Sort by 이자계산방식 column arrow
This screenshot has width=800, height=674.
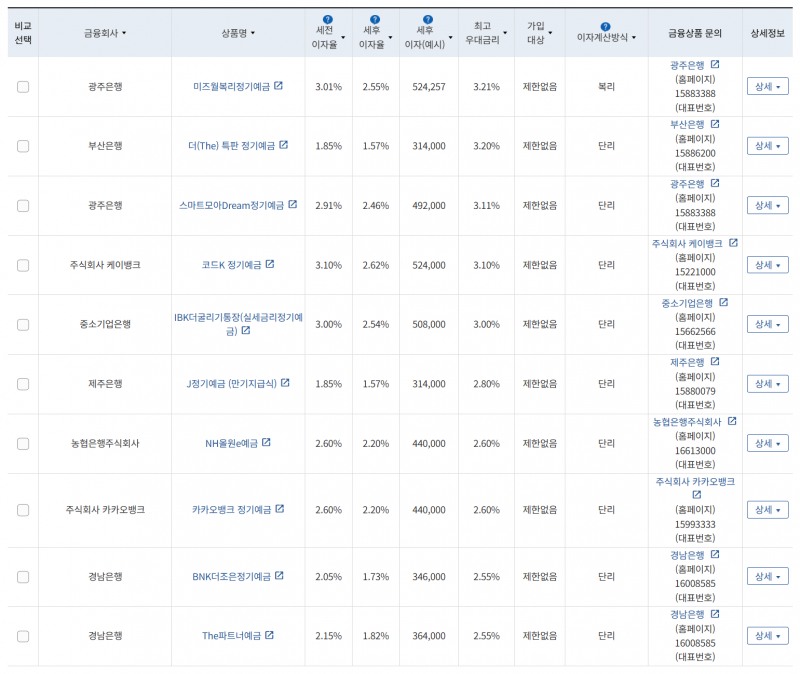click(634, 38)
